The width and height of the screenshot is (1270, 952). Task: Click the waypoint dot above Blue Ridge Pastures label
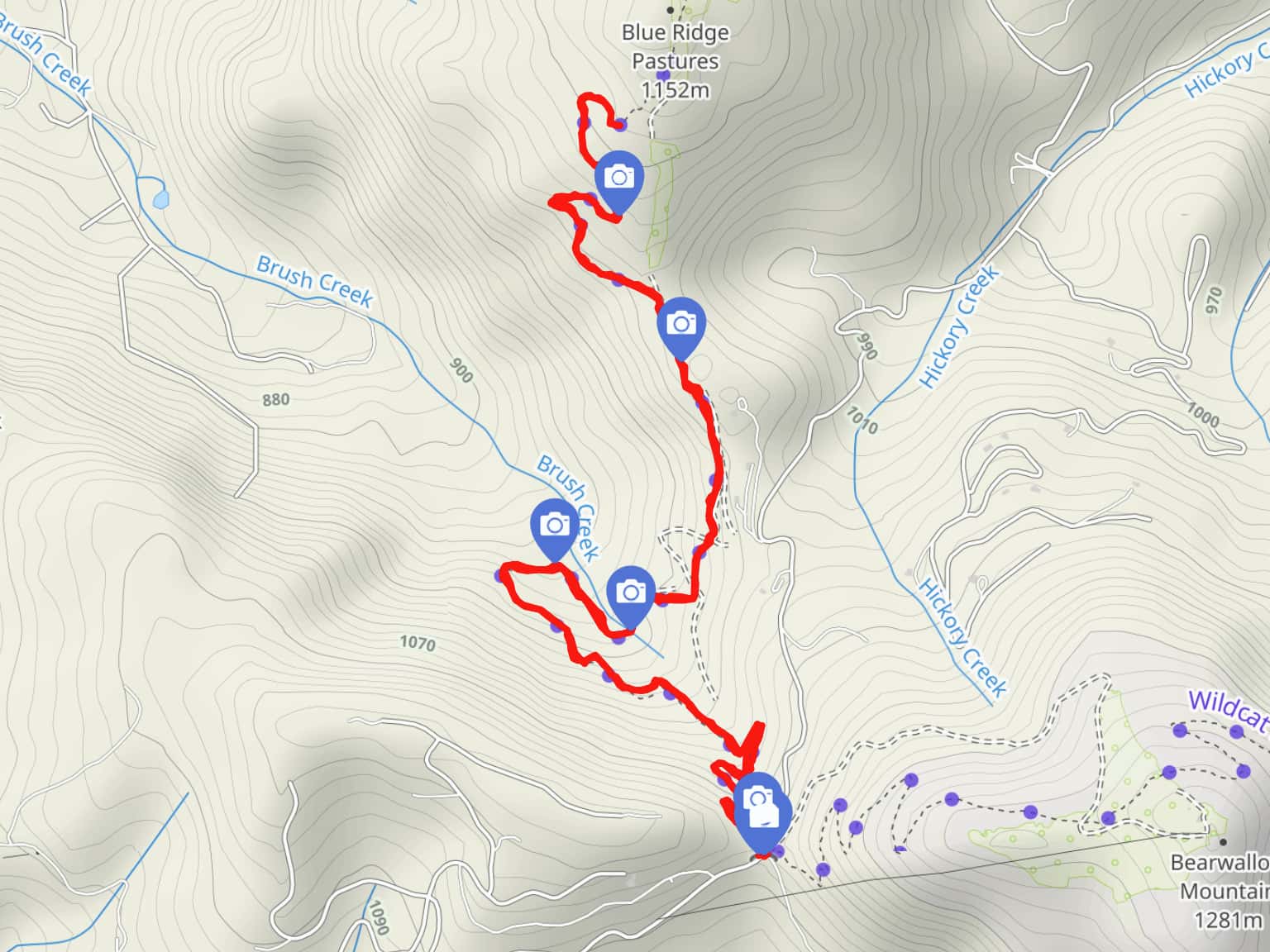click(671, 10)
